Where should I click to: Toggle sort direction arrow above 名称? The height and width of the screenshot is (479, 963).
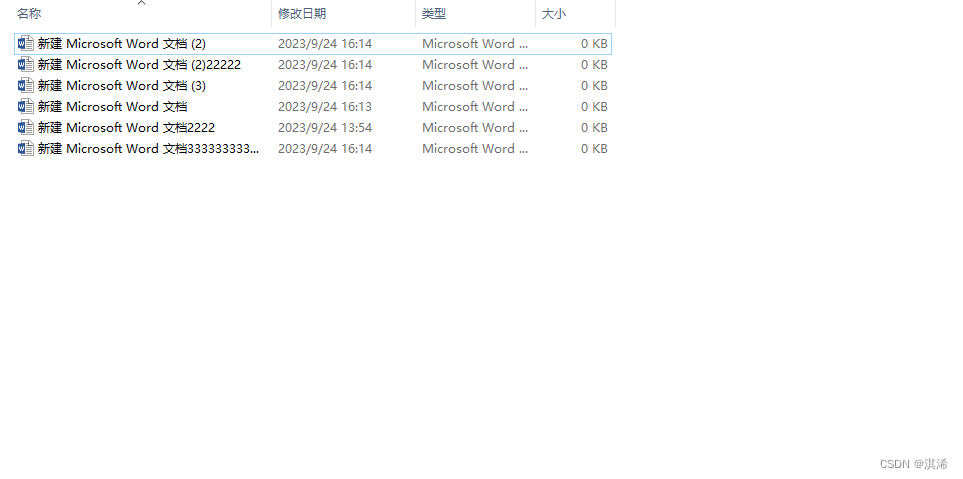click(141, 3)
